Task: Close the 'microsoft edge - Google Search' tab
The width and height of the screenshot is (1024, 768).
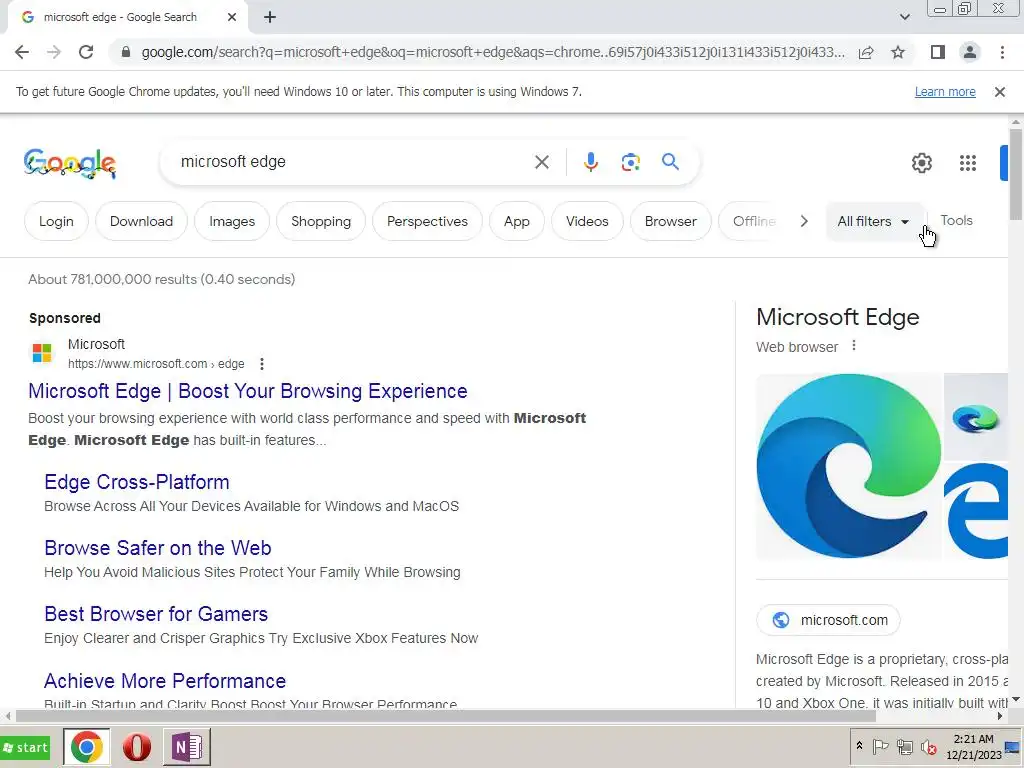Action: coord(232,18)
